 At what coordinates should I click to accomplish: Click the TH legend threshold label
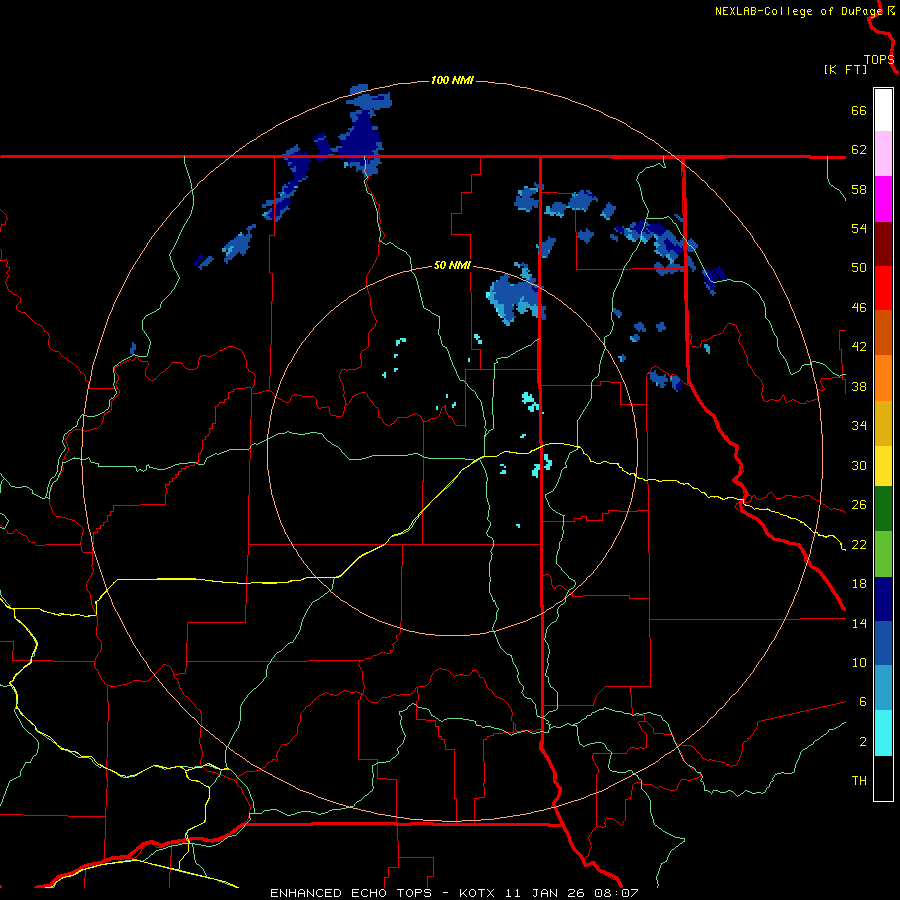click(x=859, y=781)
